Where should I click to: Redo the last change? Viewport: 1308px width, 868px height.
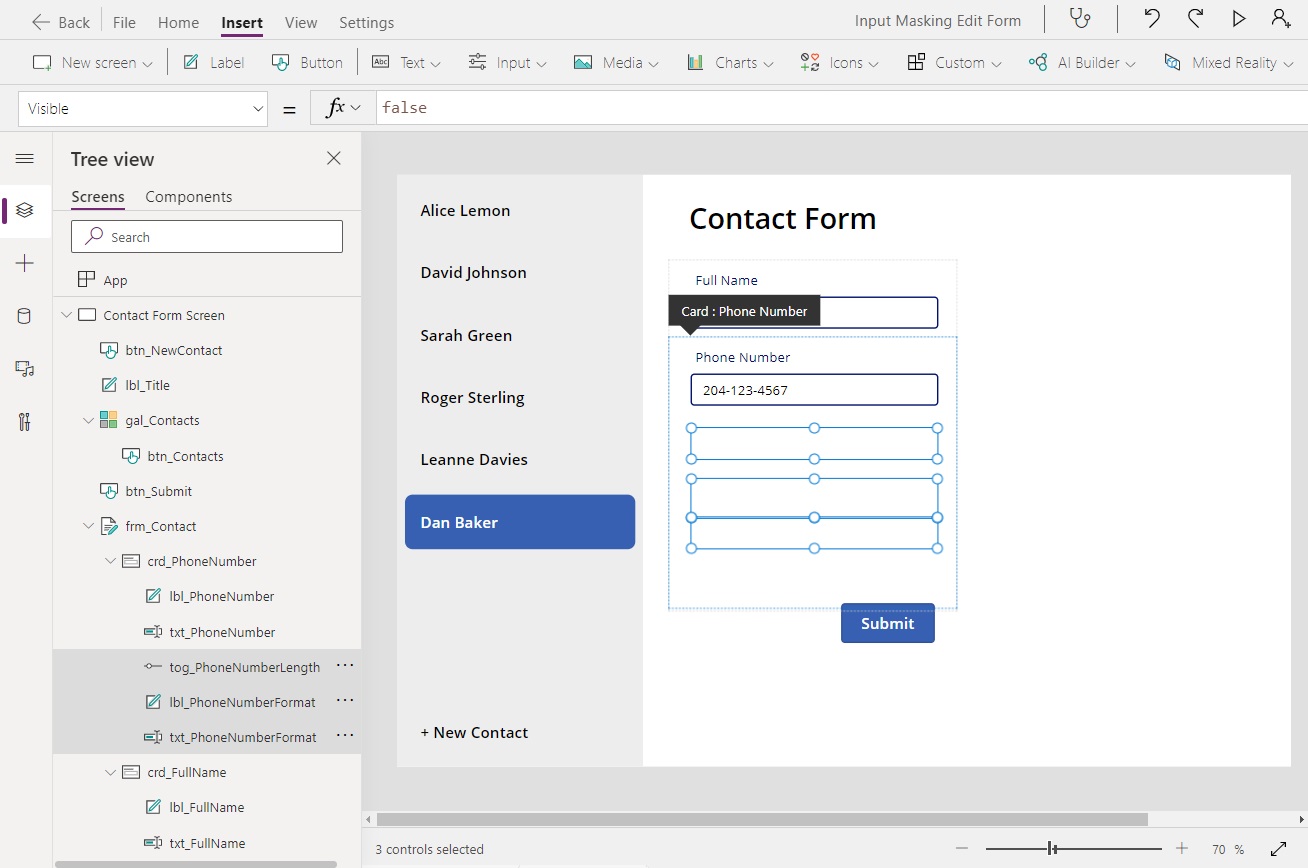1196,19
